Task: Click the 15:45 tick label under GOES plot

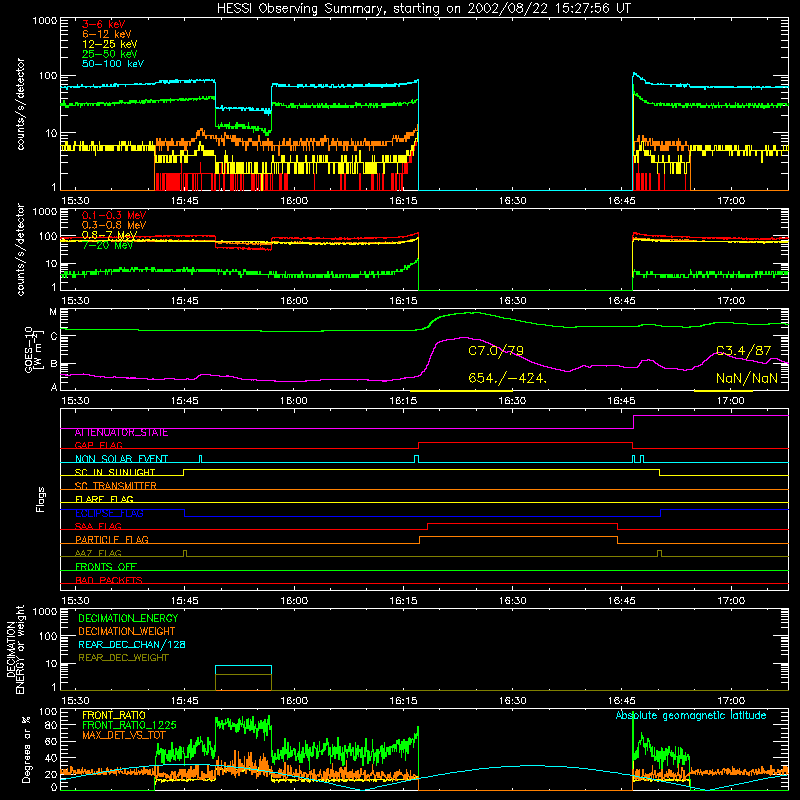Action: [185, 401]
